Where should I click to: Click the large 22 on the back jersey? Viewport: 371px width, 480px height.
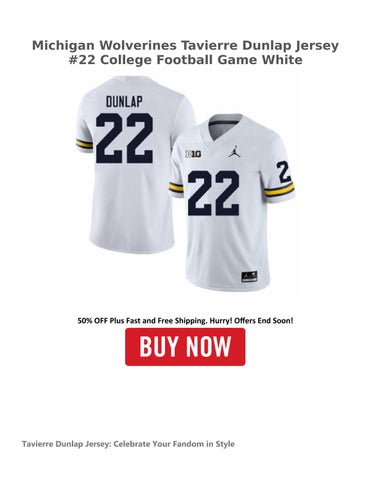[124, 138]
